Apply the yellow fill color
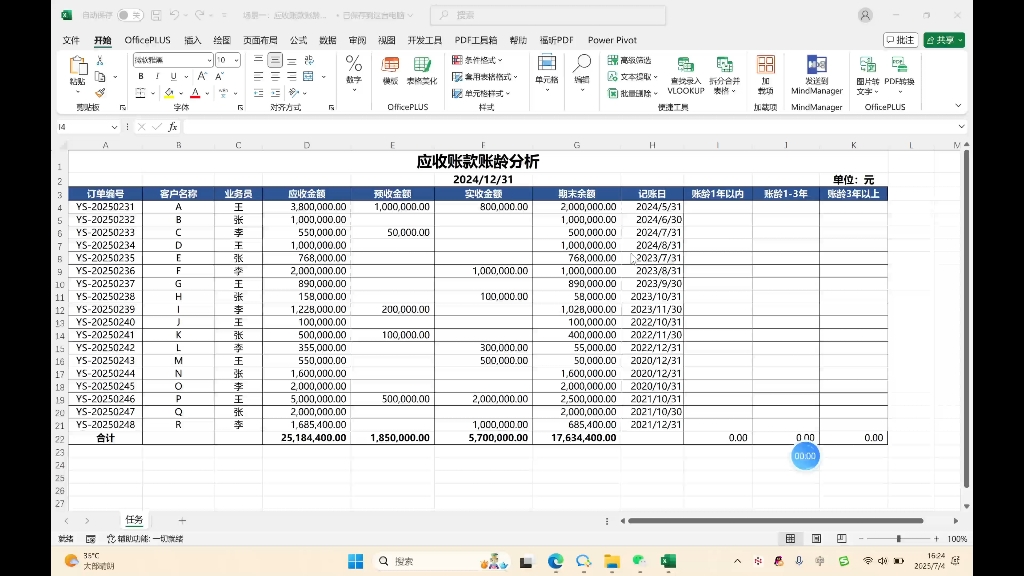The image size is (1024, 576). click(x=169, y=93)
